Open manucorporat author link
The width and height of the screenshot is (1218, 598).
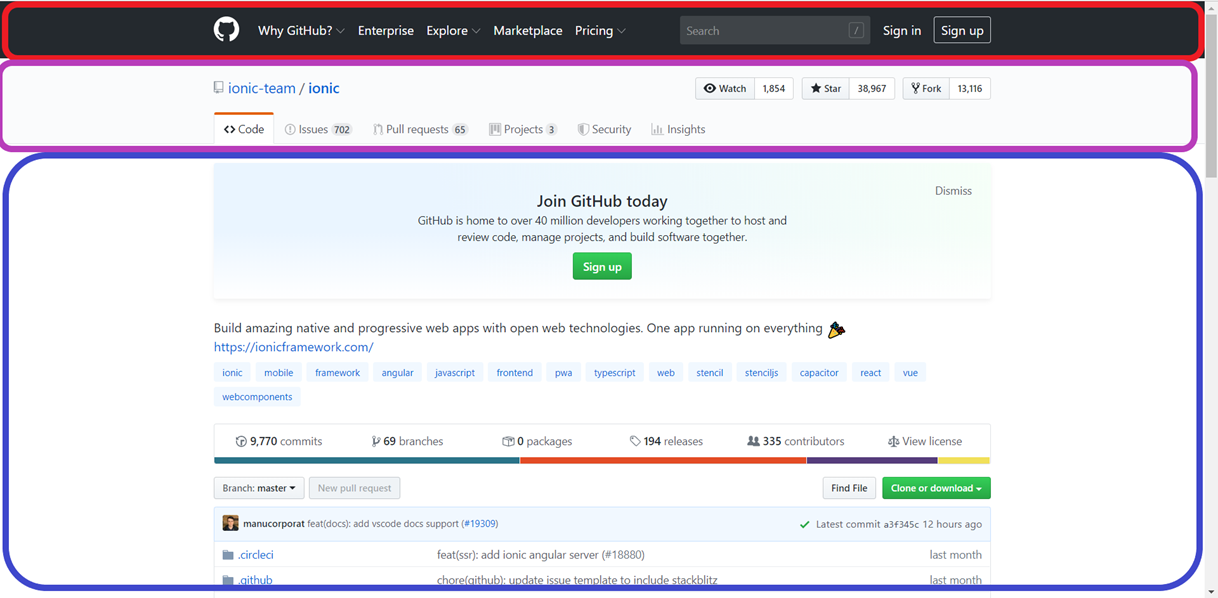pos(274,524)
